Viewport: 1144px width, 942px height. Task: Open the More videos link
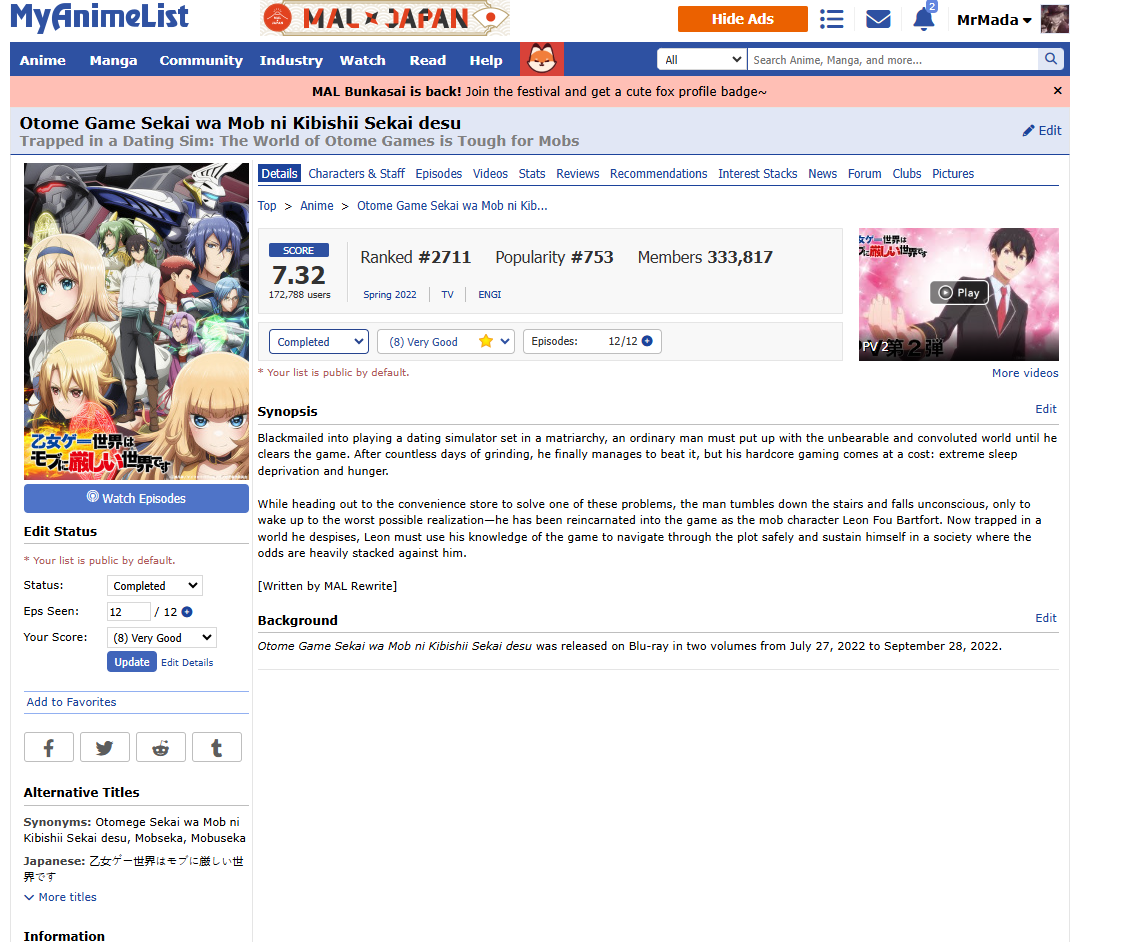(1025, 373)
